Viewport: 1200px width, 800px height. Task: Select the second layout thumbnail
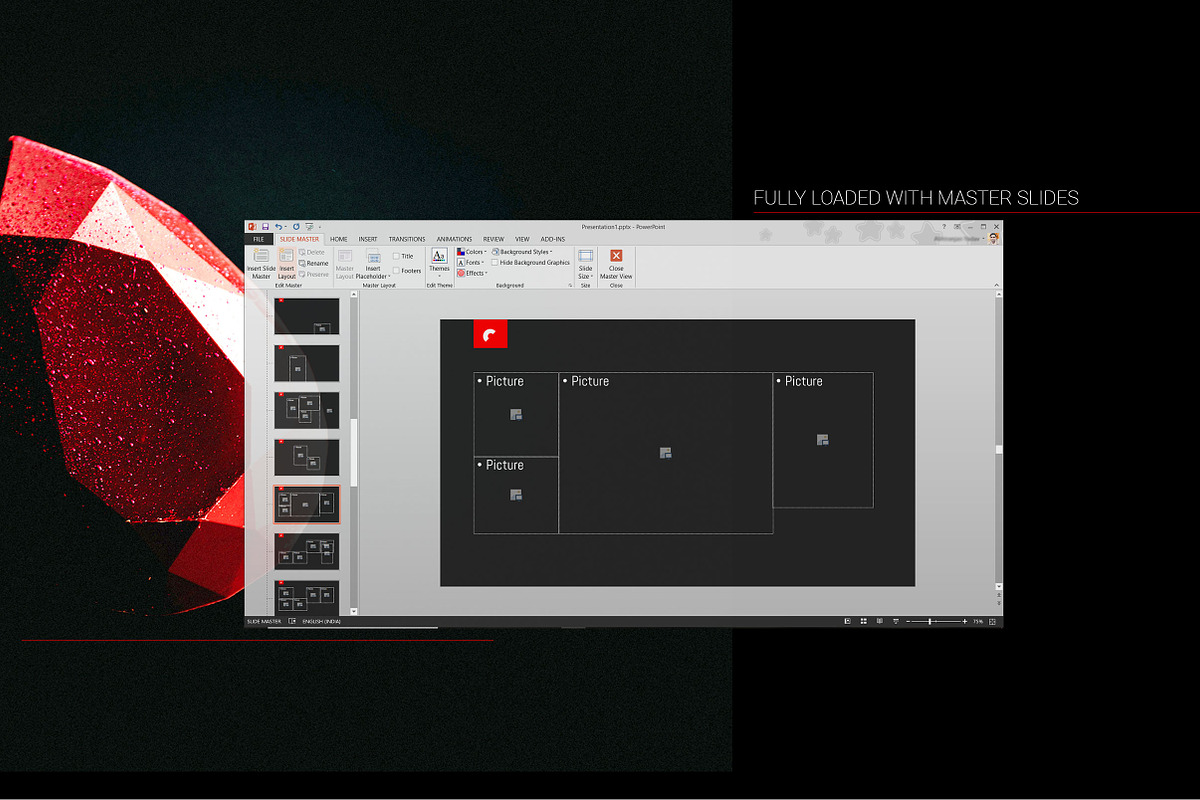click(x=306, y=363)
